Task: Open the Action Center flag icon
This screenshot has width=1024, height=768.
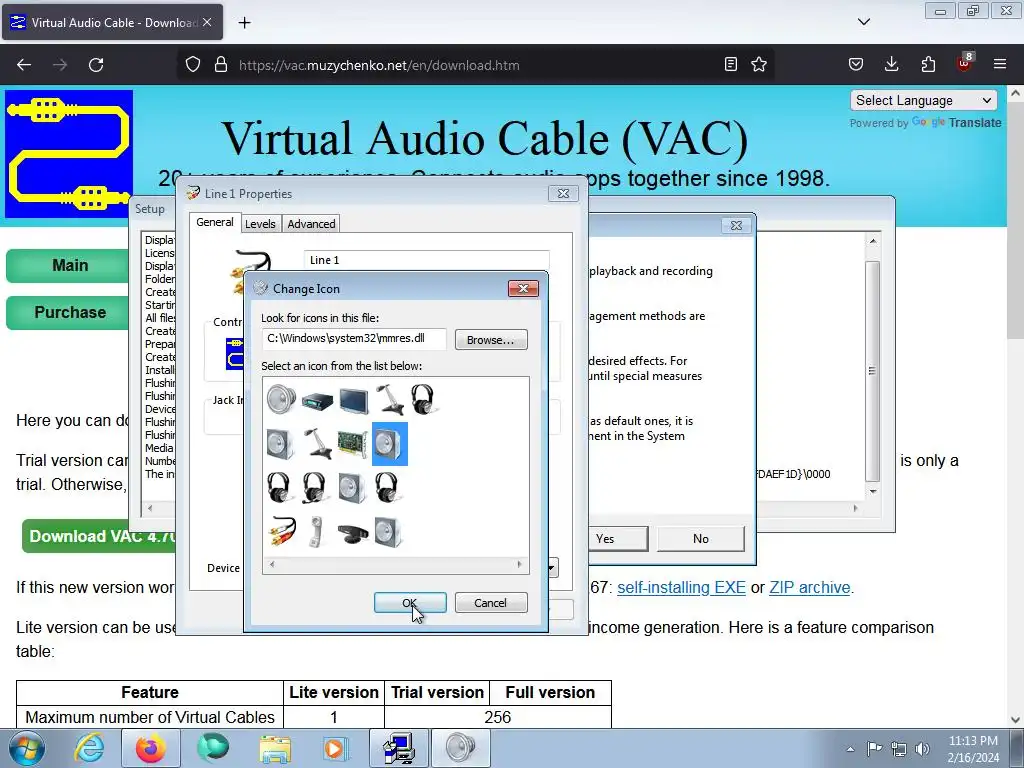Action: tap(874, 749)
